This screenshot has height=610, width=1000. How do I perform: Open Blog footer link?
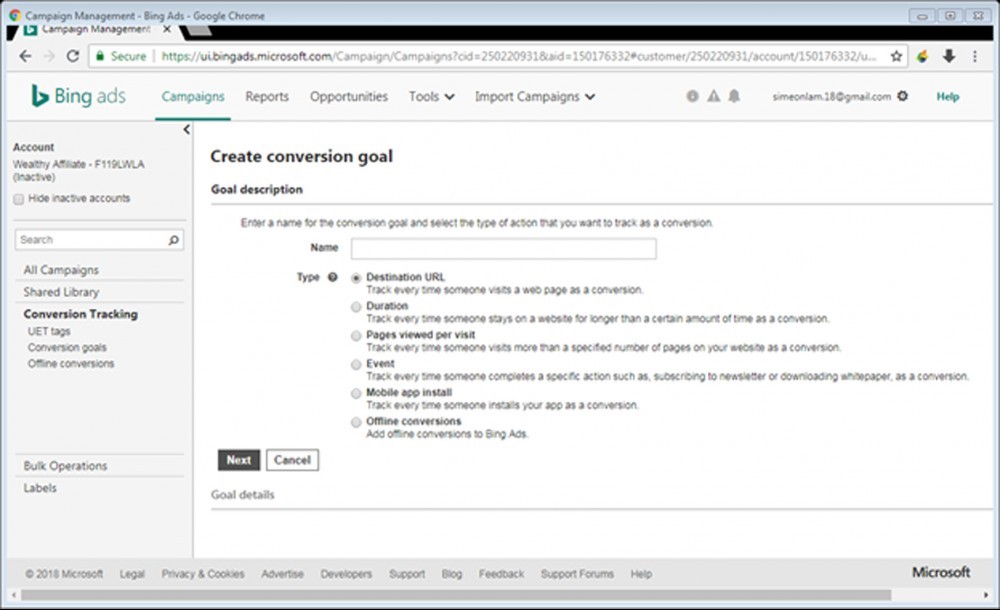tap(452, 574)
